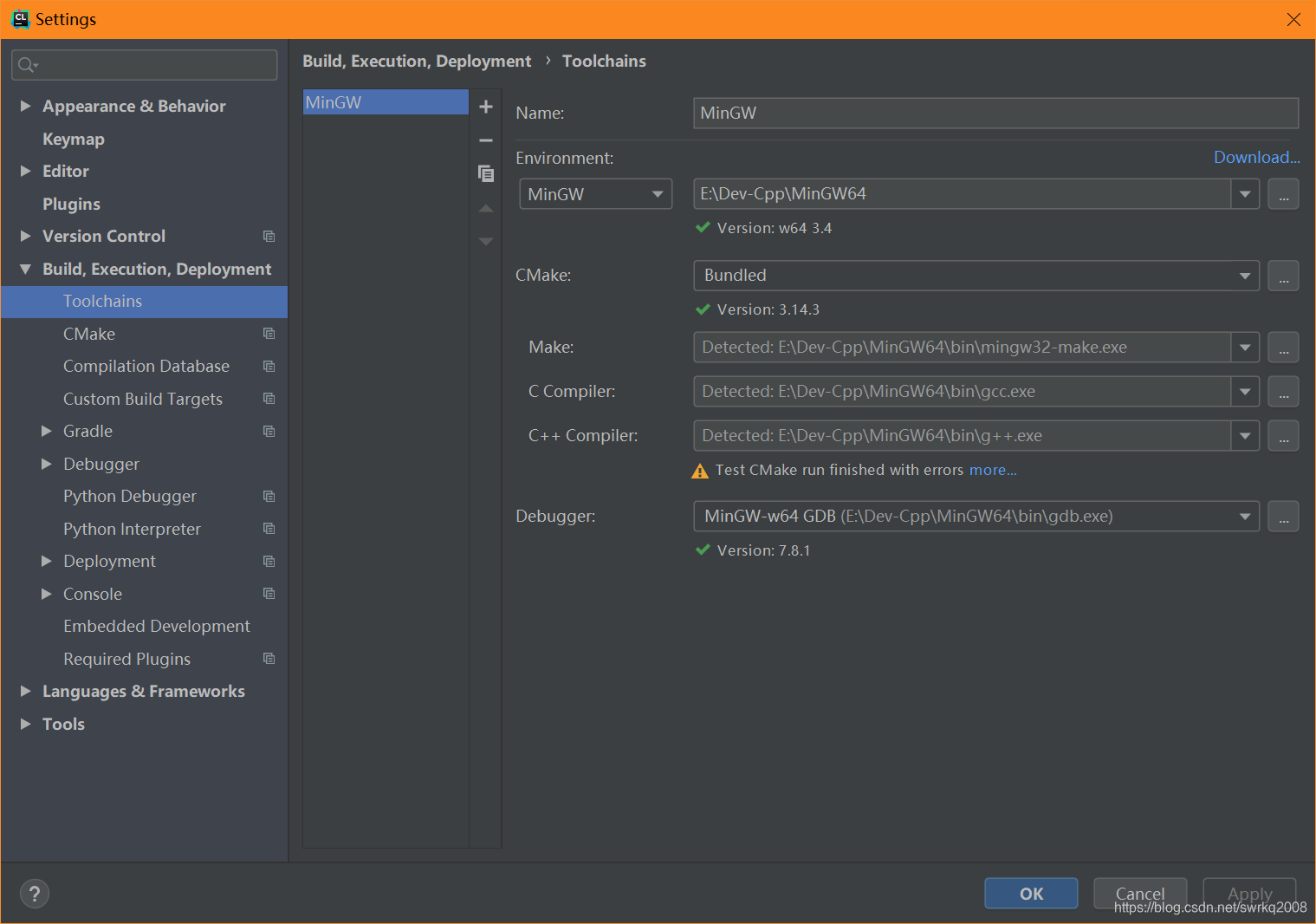The image size is (1316, 924).
Task: Click project-level icon beside Python Interpreter
Action: point(269,529)
